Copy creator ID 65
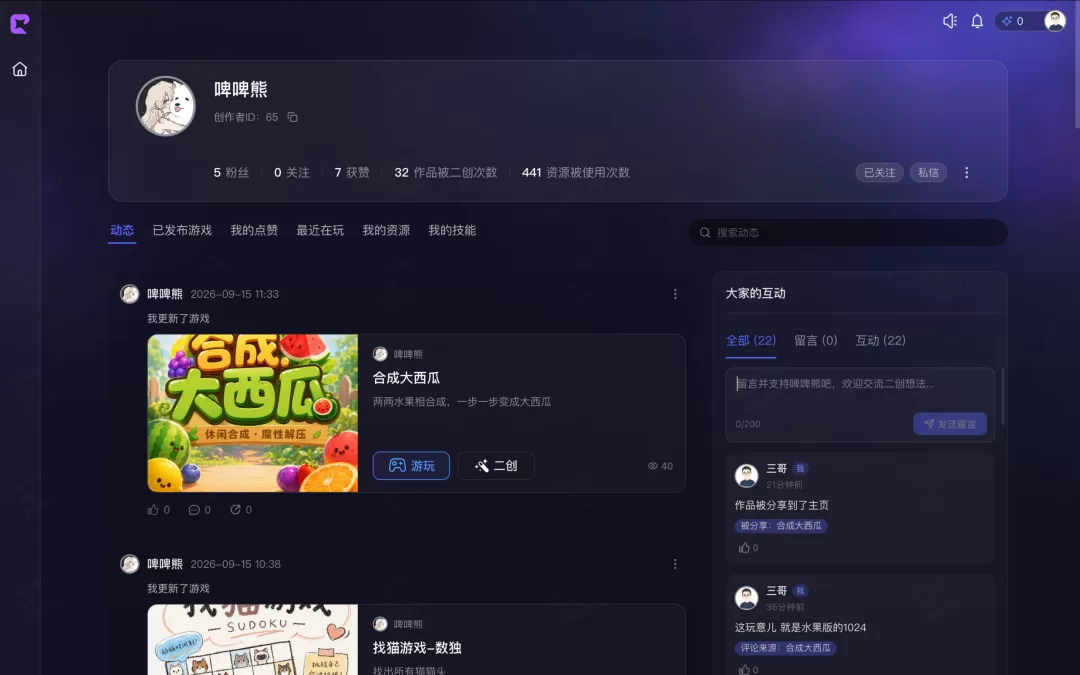 pos(293,117)
